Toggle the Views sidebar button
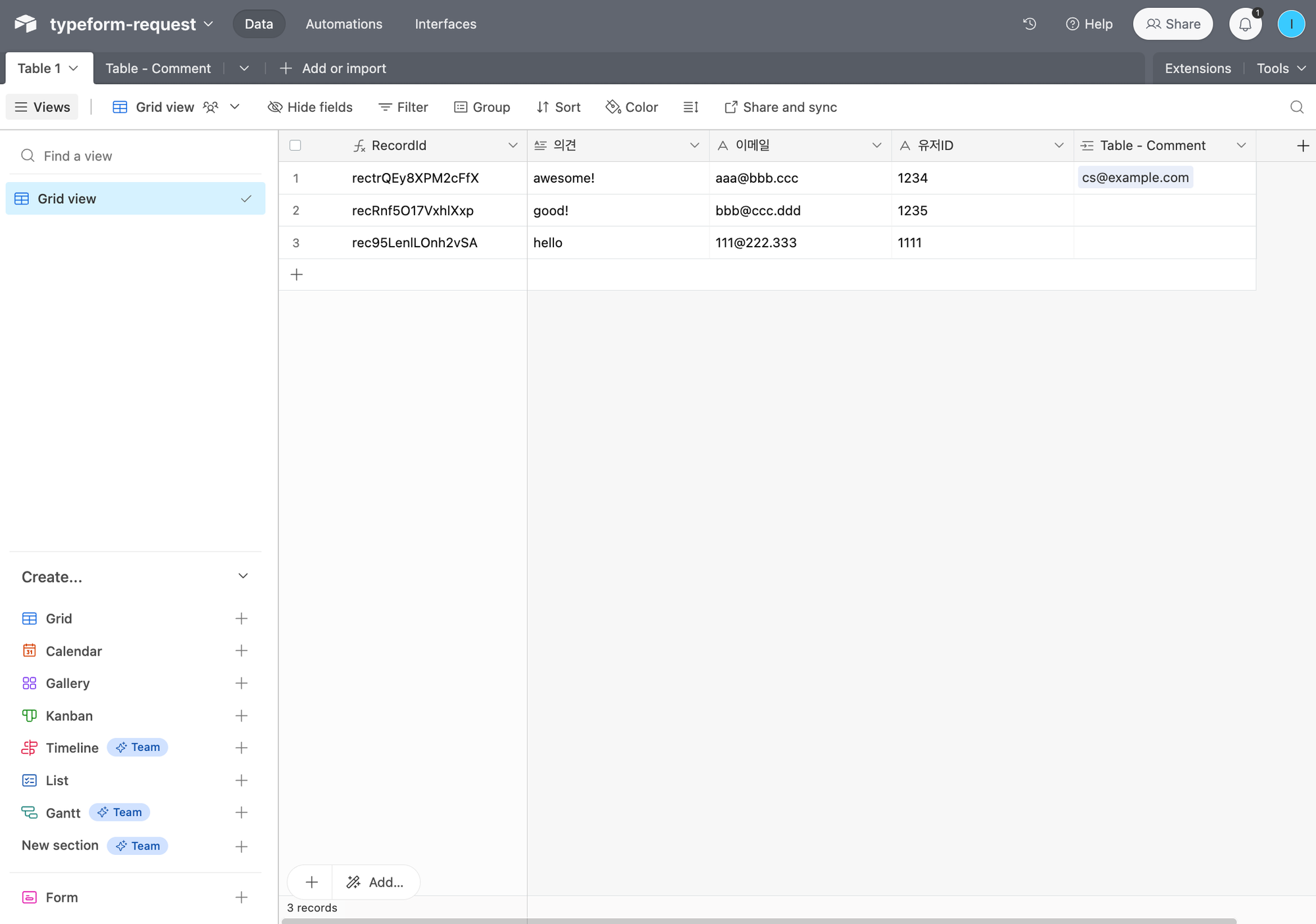 pyautogui.click(x=42, y=107)
